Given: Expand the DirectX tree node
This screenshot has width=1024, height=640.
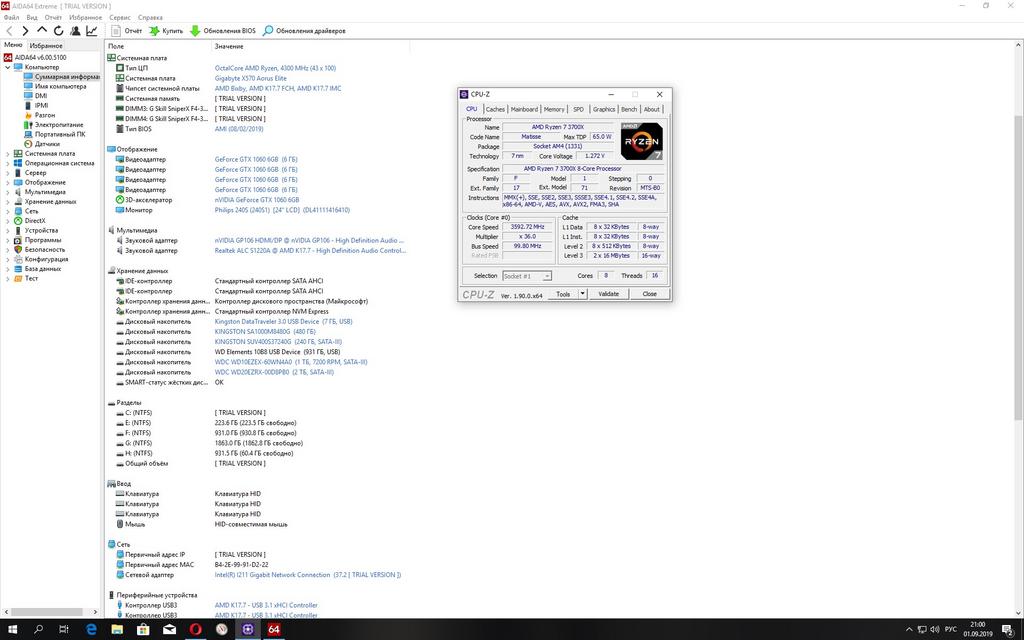Looking at the screenshot, I should [7, 221].
